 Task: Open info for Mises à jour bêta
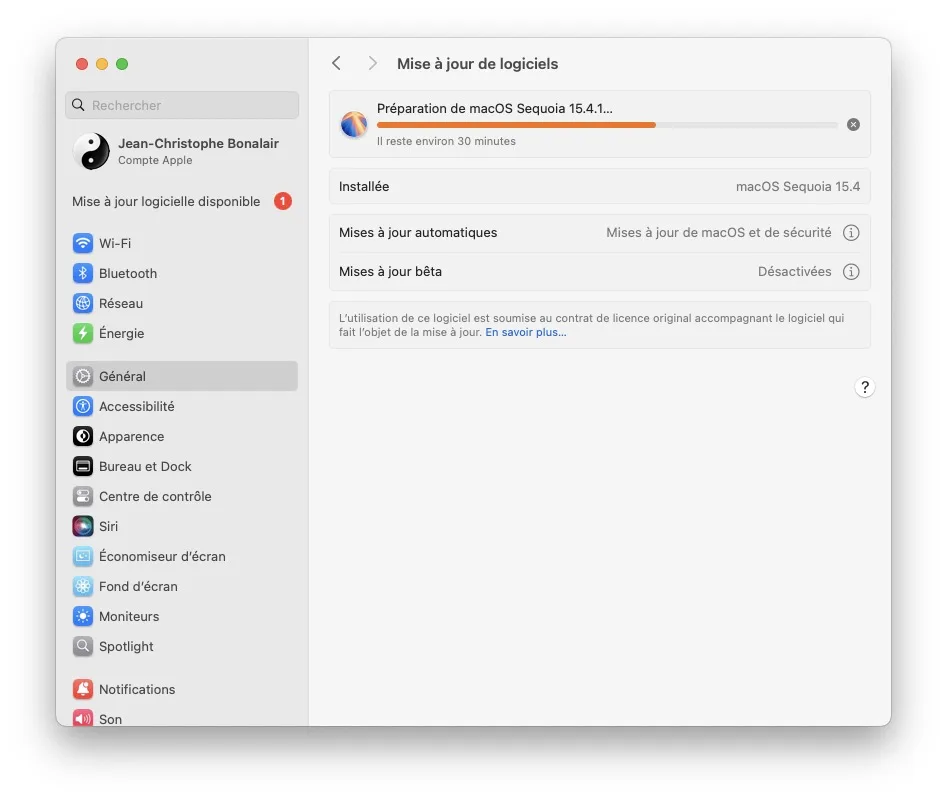pos(850,272)
